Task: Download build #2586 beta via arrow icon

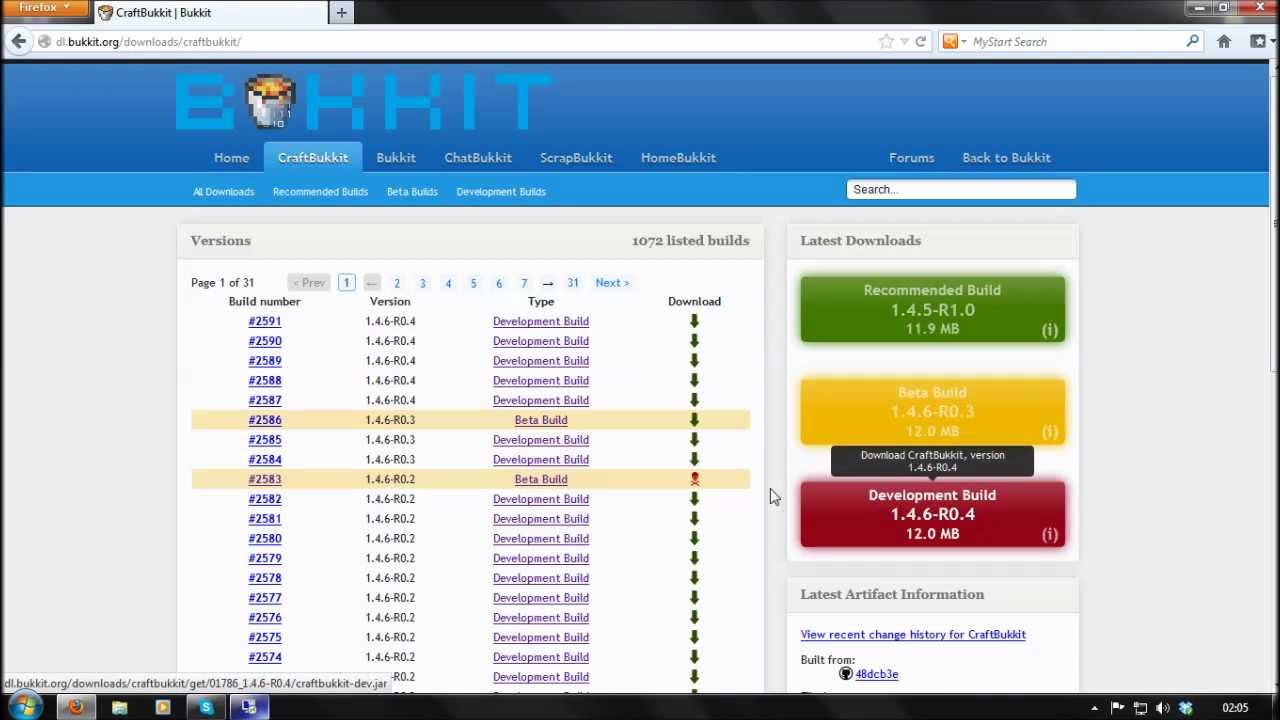Action: 694,420
